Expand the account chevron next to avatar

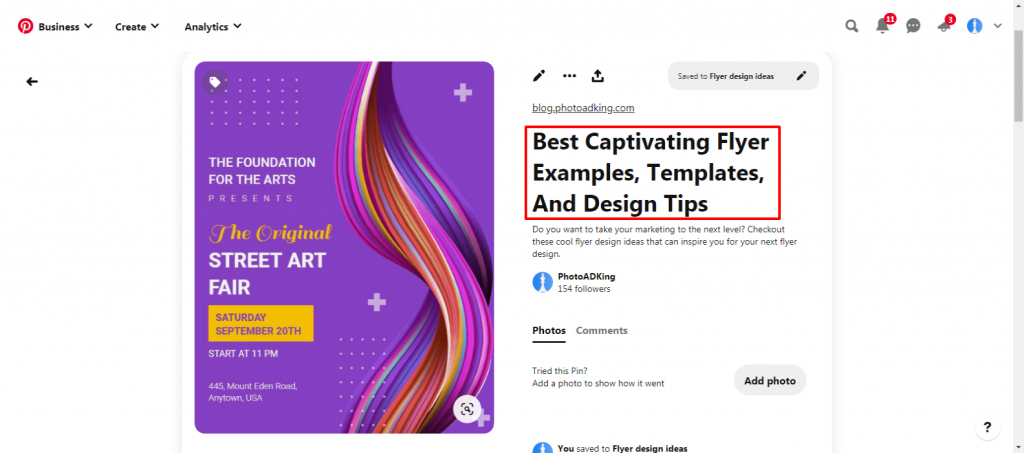(x=997, y=26)
